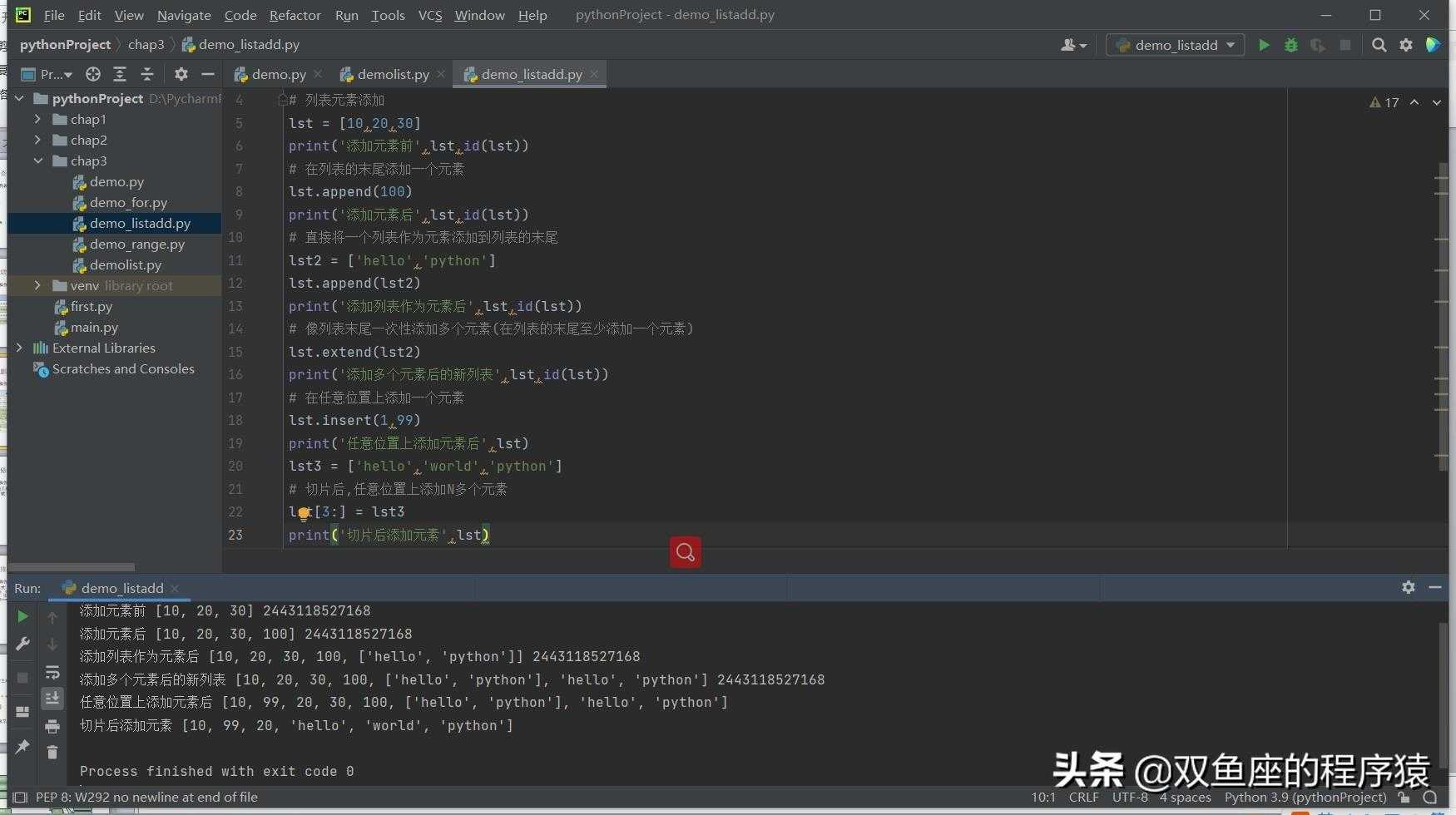Select opened file locate target icon
This screenshot has height=815, width=1456.
coord(93,74)
